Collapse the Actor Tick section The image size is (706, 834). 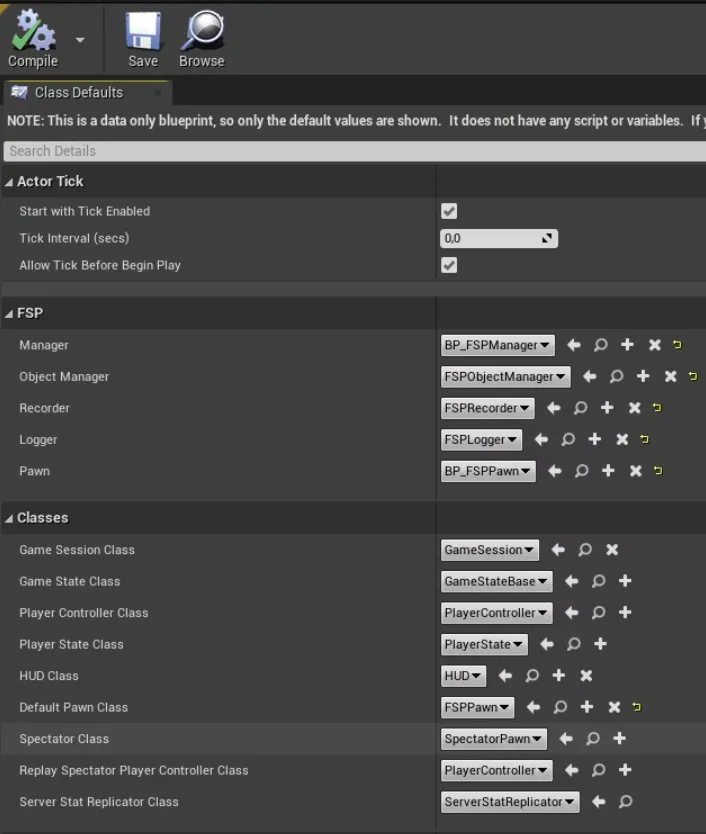tap(10, 182)
